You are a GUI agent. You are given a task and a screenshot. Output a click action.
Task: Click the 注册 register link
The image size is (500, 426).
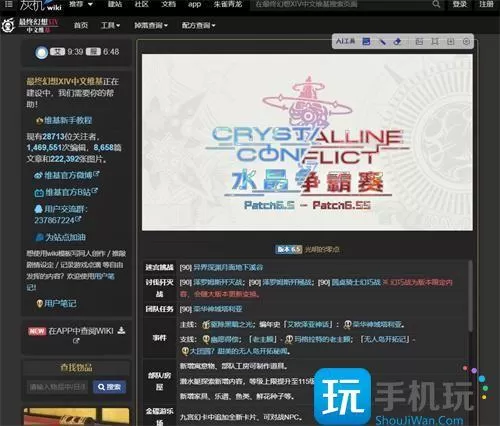(x=486, y=4)
